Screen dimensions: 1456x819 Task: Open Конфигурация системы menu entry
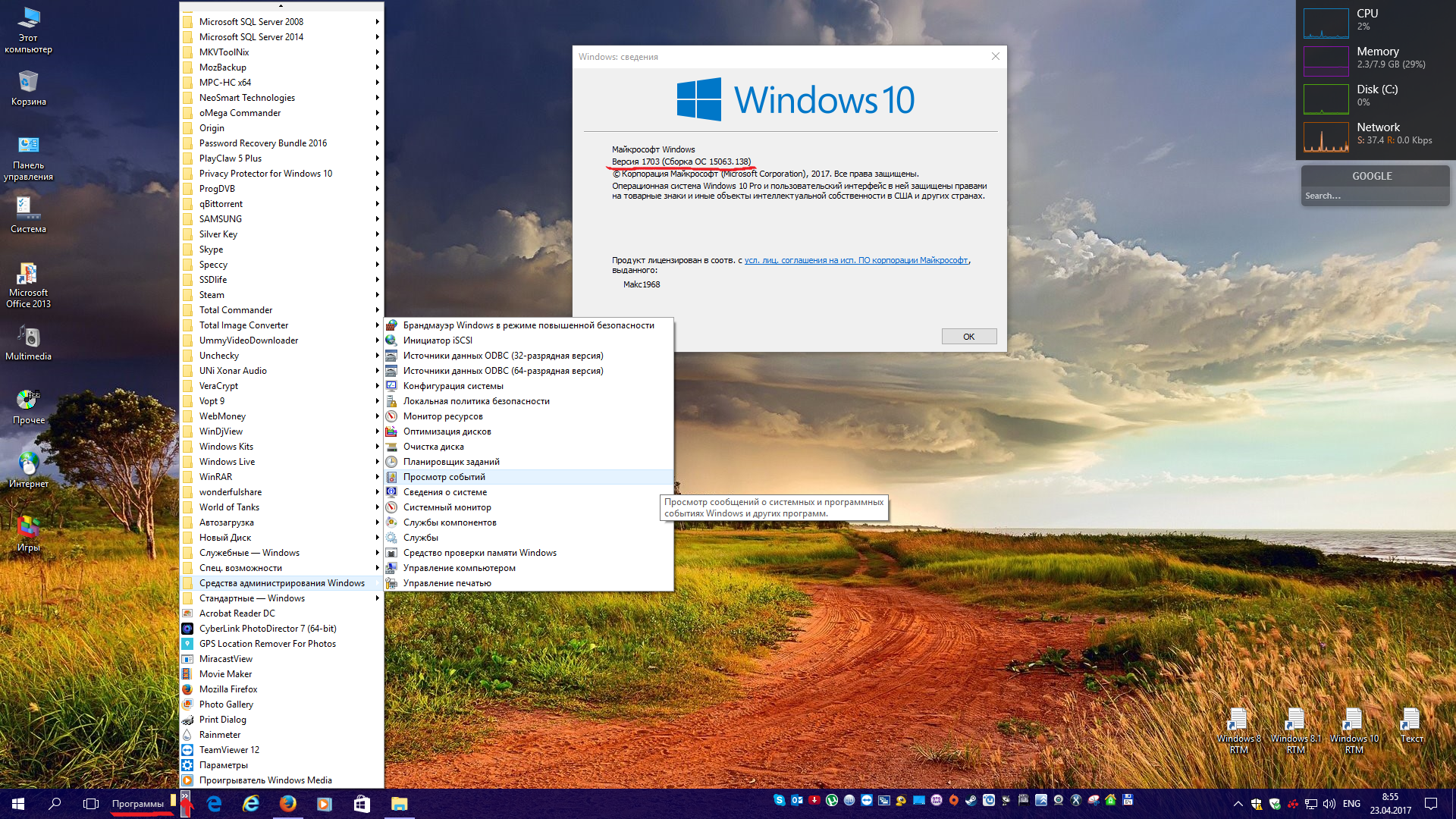(529, 386)
